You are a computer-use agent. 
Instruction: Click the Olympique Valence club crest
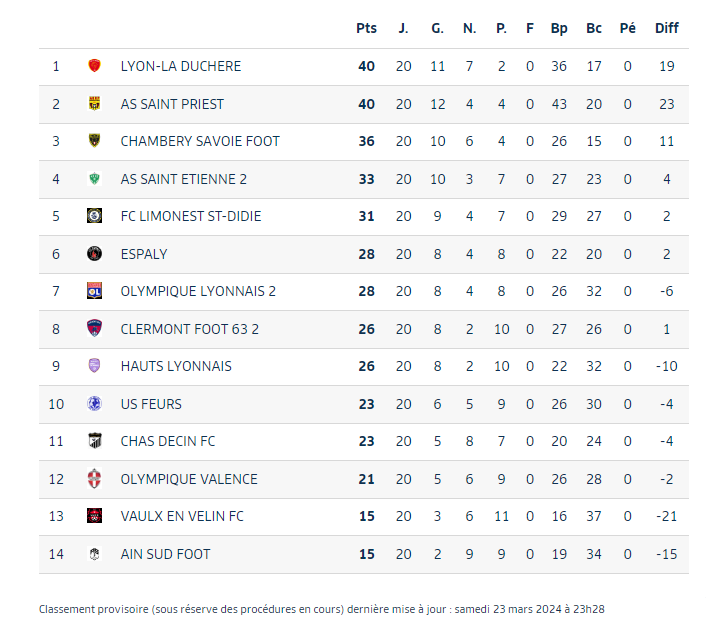[x=95, y=479]
